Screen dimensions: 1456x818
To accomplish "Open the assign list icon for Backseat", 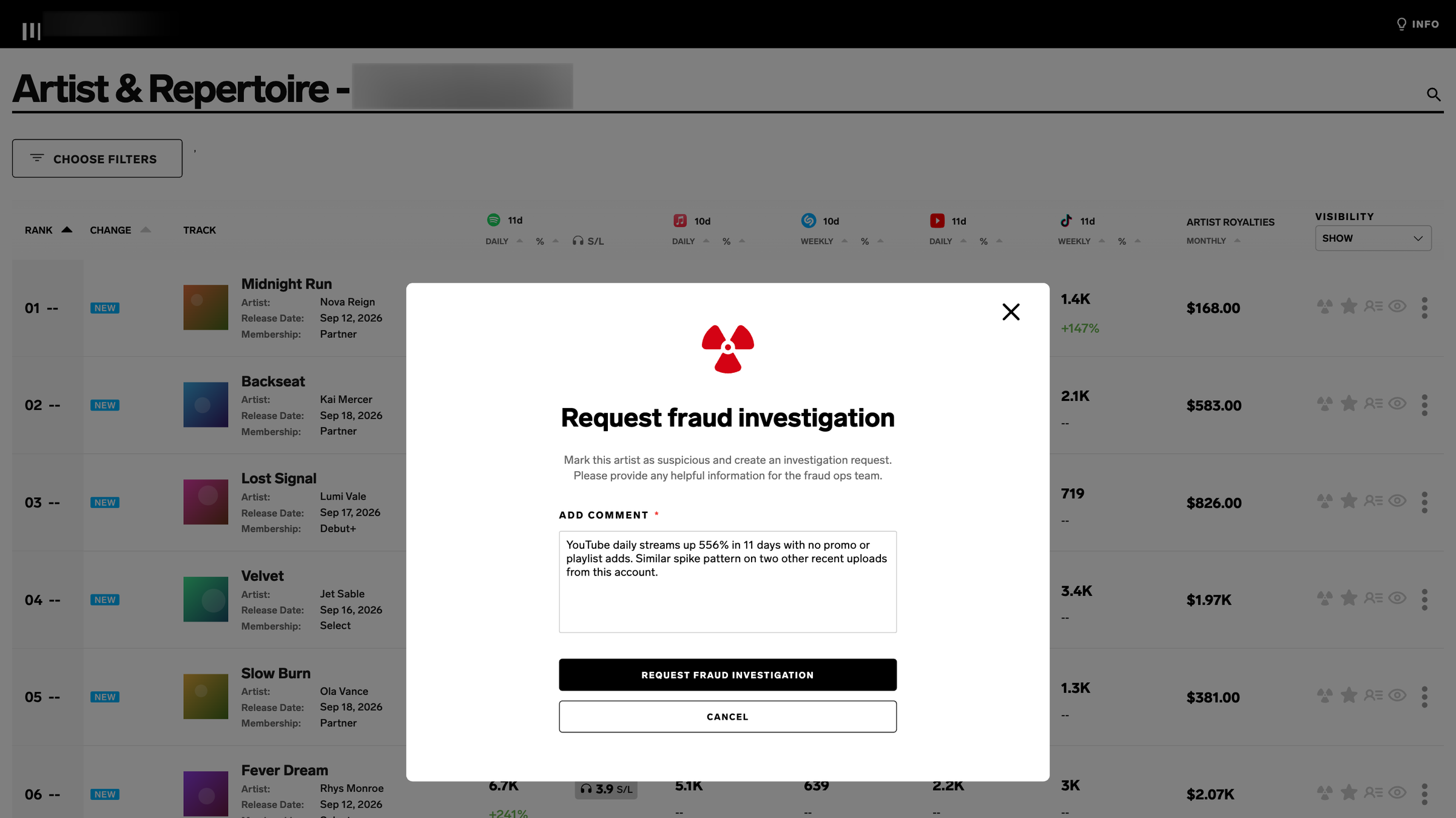I will pyautogui.click(x=1373, y=403).
